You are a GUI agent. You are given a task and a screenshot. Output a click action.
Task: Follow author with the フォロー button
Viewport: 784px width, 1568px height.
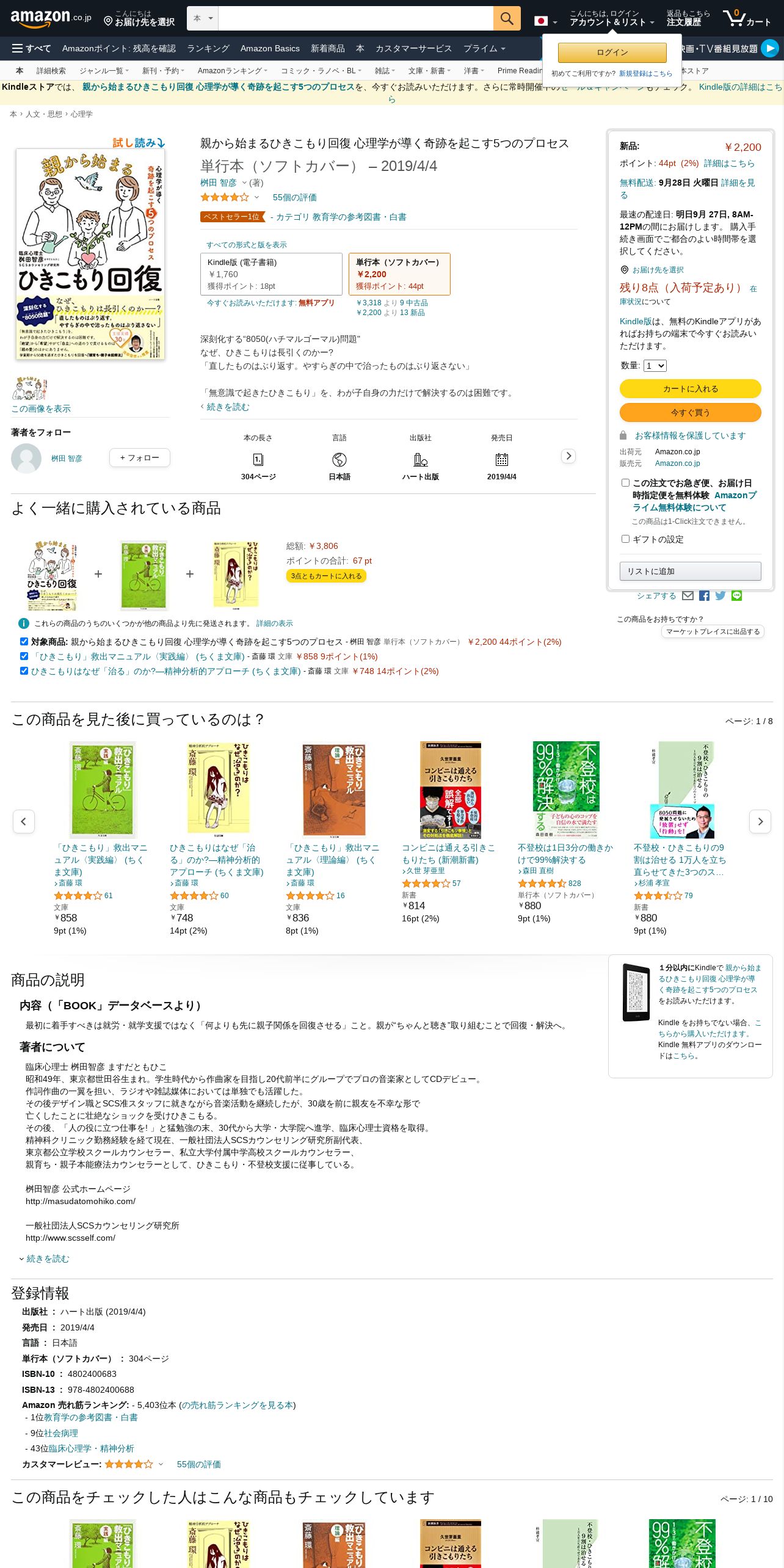point(140,457)
